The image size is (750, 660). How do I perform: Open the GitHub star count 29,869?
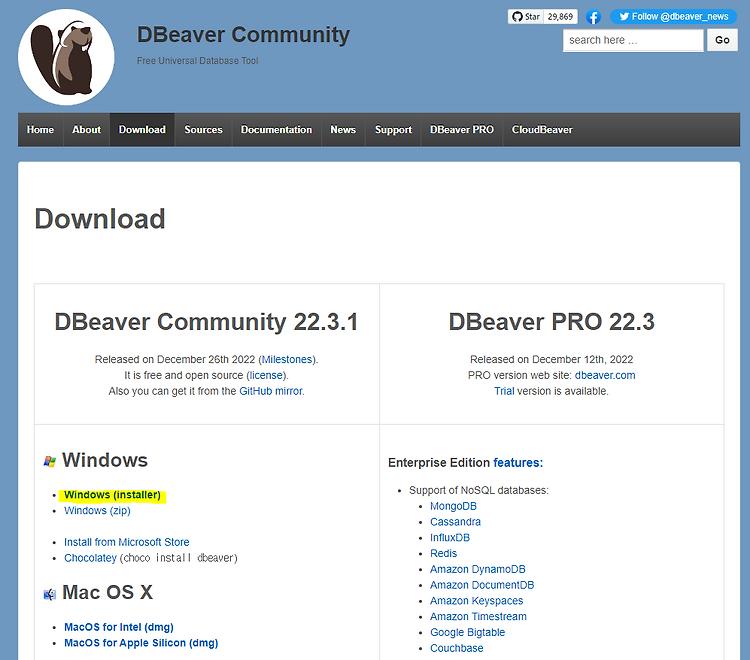(560, 17)
